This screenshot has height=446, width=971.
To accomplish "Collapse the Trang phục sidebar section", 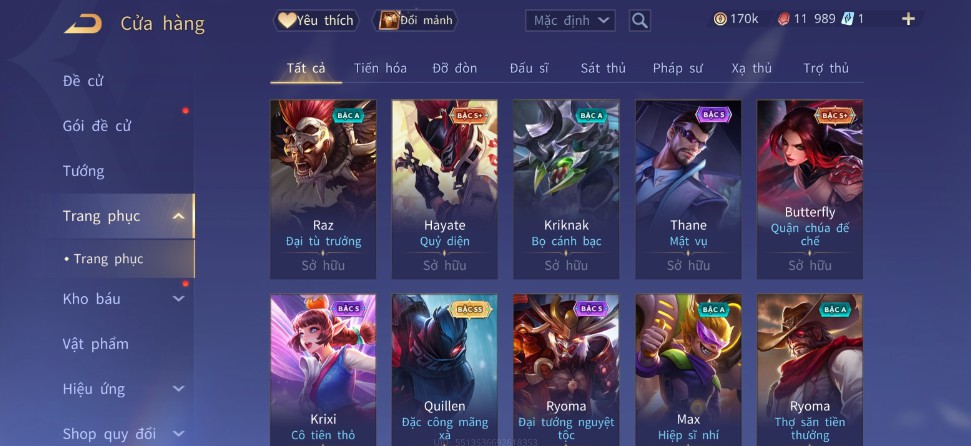I will 178,216.
